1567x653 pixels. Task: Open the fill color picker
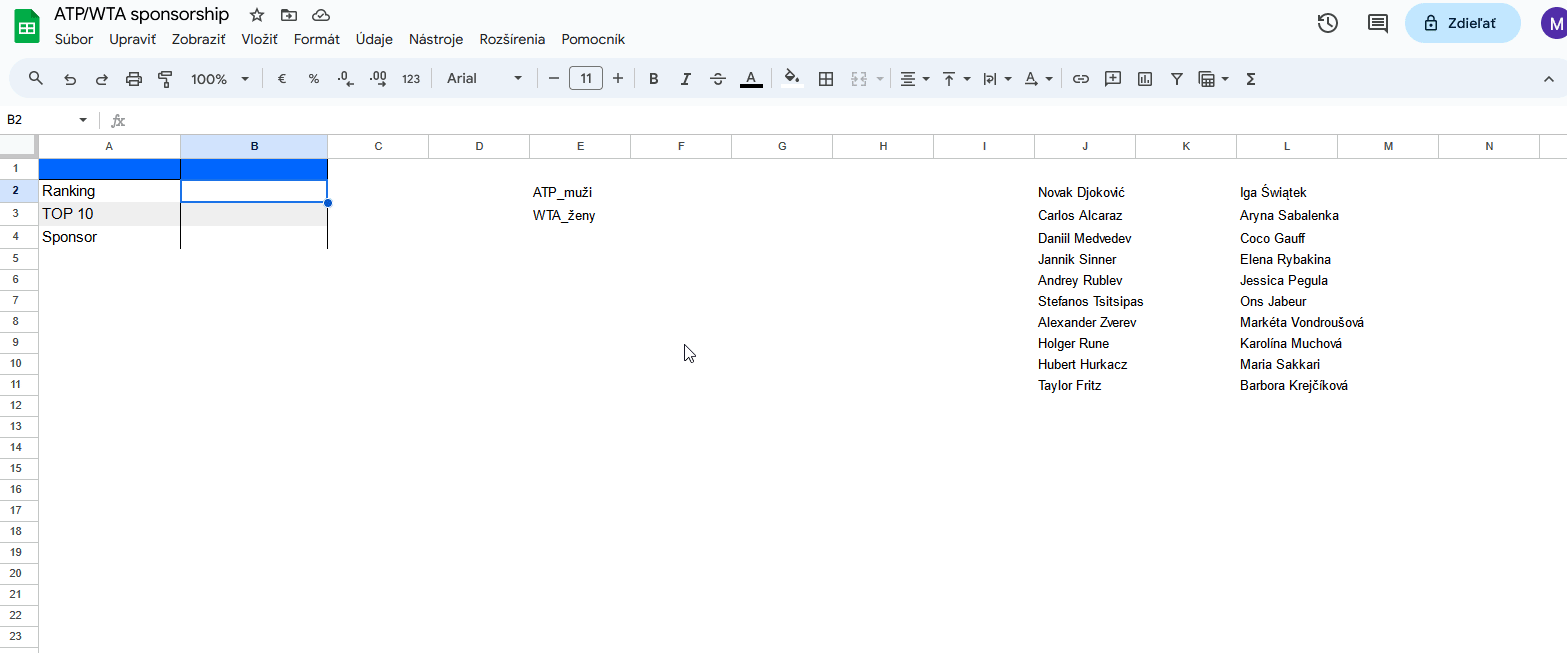792,79
